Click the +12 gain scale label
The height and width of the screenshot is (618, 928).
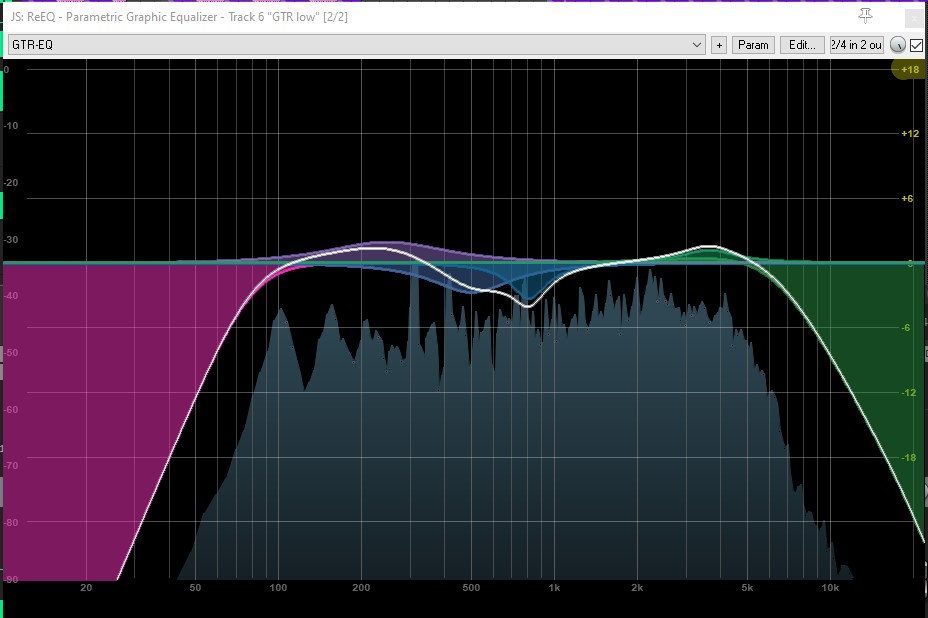point(910,133)
